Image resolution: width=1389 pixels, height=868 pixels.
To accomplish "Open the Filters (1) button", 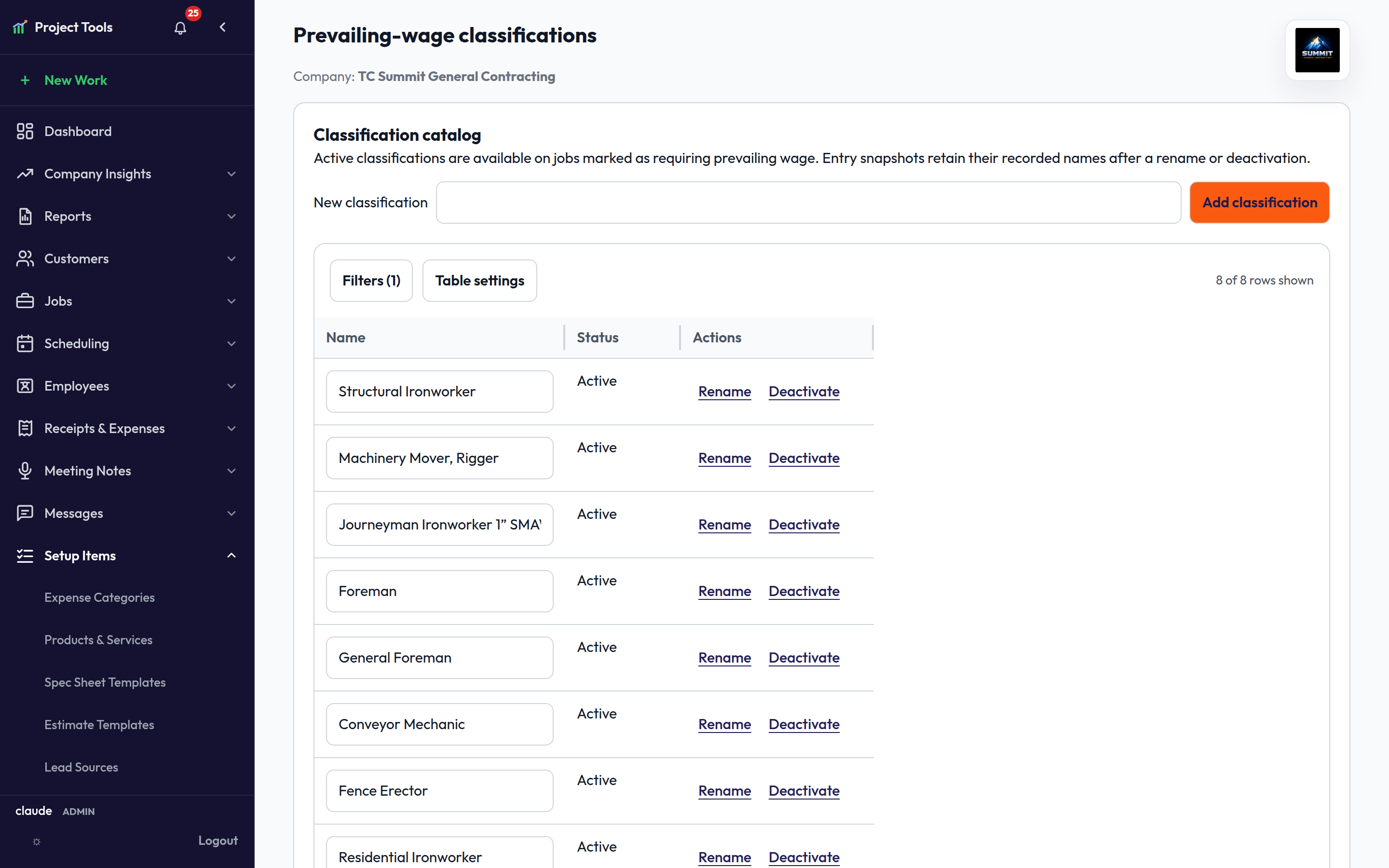I will [x=371, y=281].
